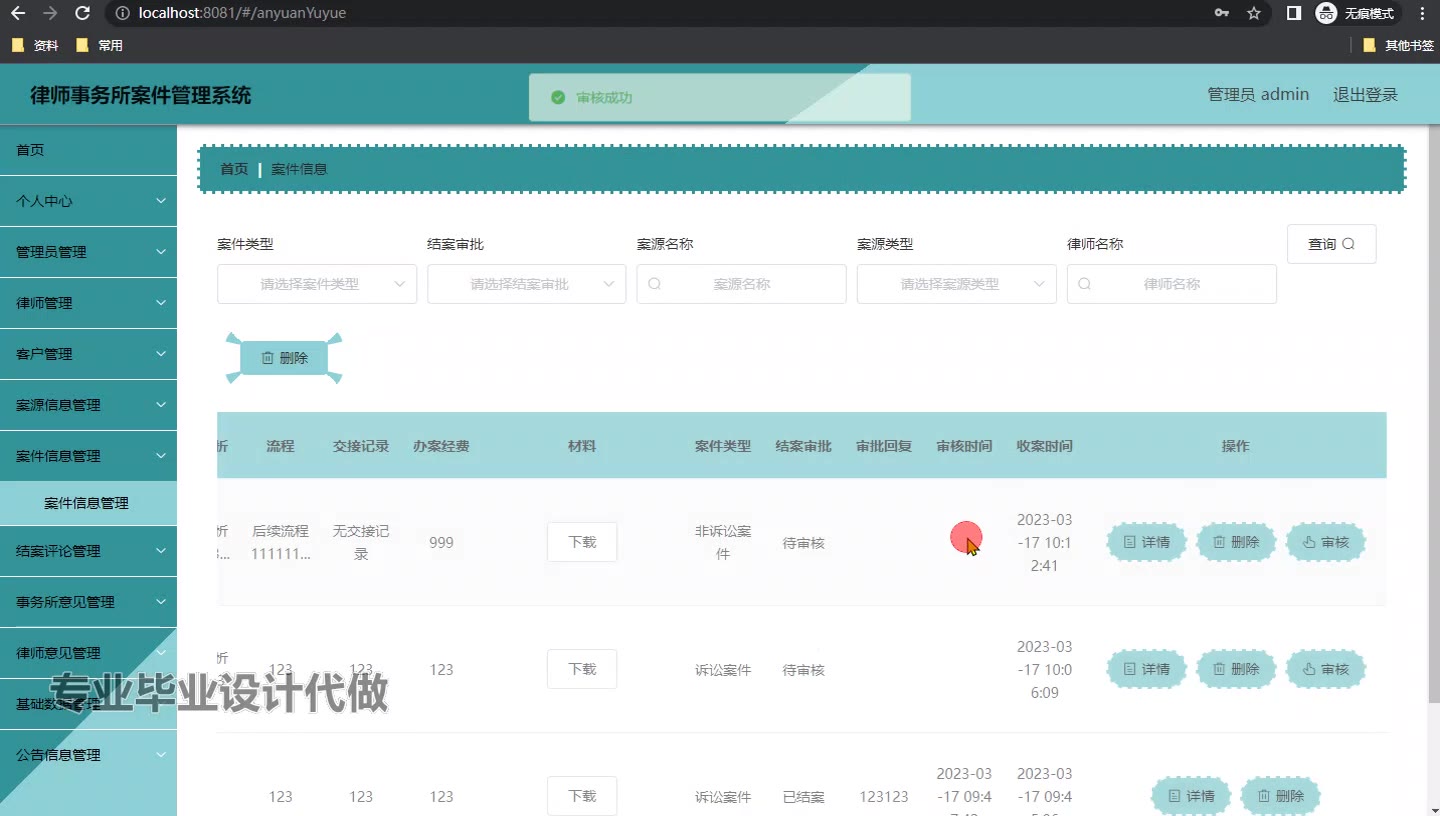Expand 律师管理 sidebar menu
This screenshot has width=1440, height=816.
click(88, 303)
